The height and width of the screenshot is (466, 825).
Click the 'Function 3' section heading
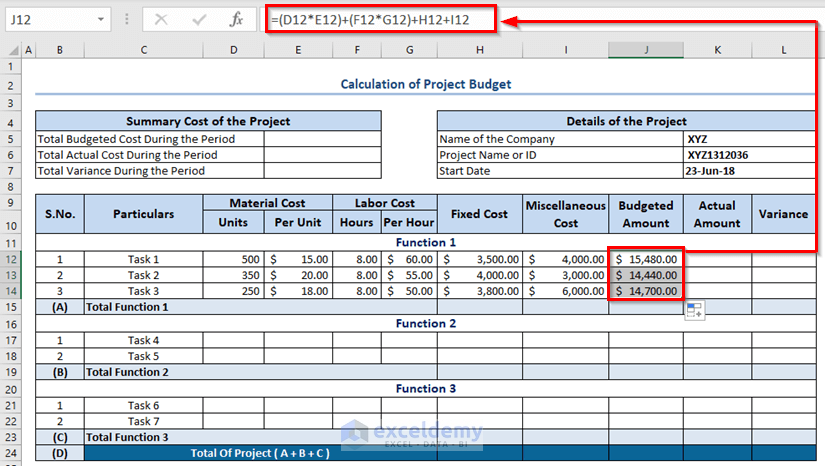(426, 389)
